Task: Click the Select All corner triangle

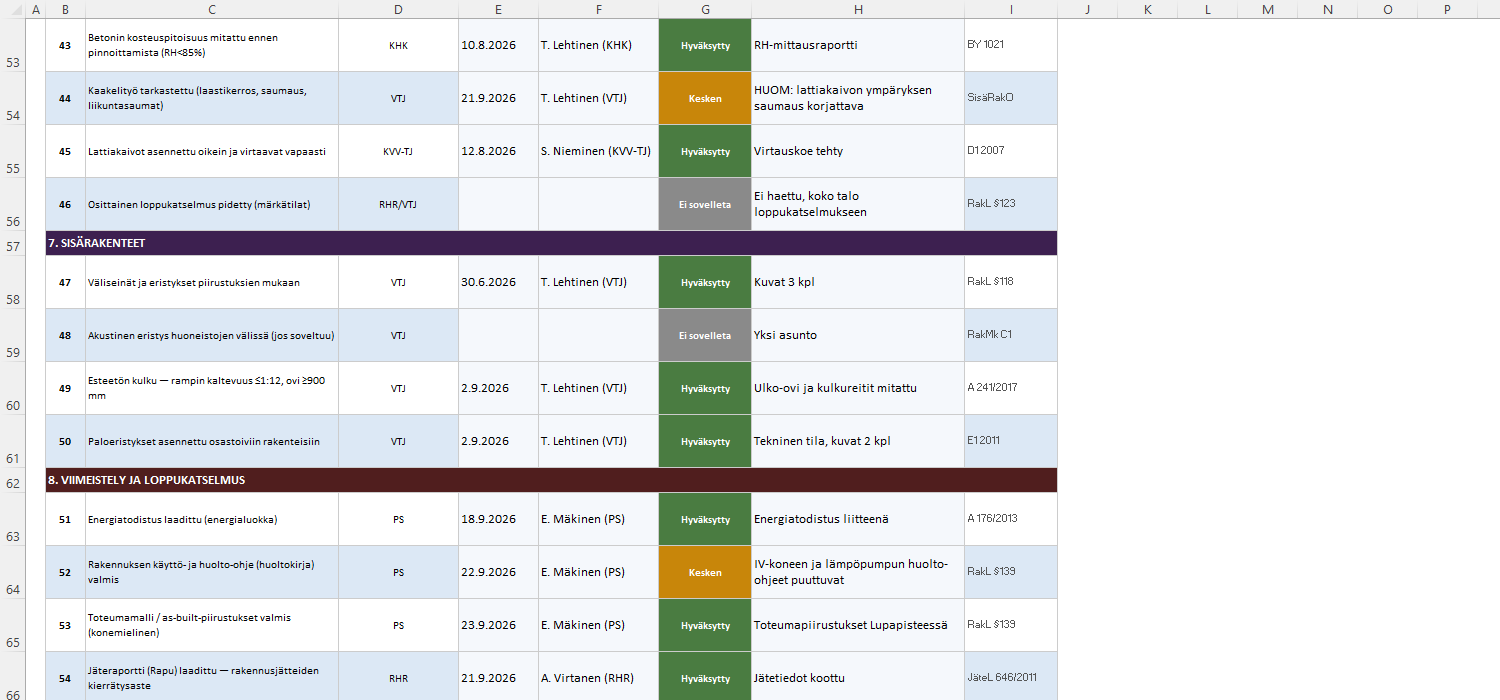Action: [x=12, y=9]
